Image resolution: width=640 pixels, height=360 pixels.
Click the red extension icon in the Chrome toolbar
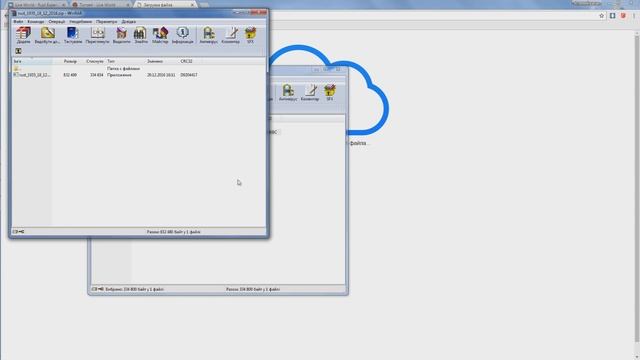tap(623, 16)
